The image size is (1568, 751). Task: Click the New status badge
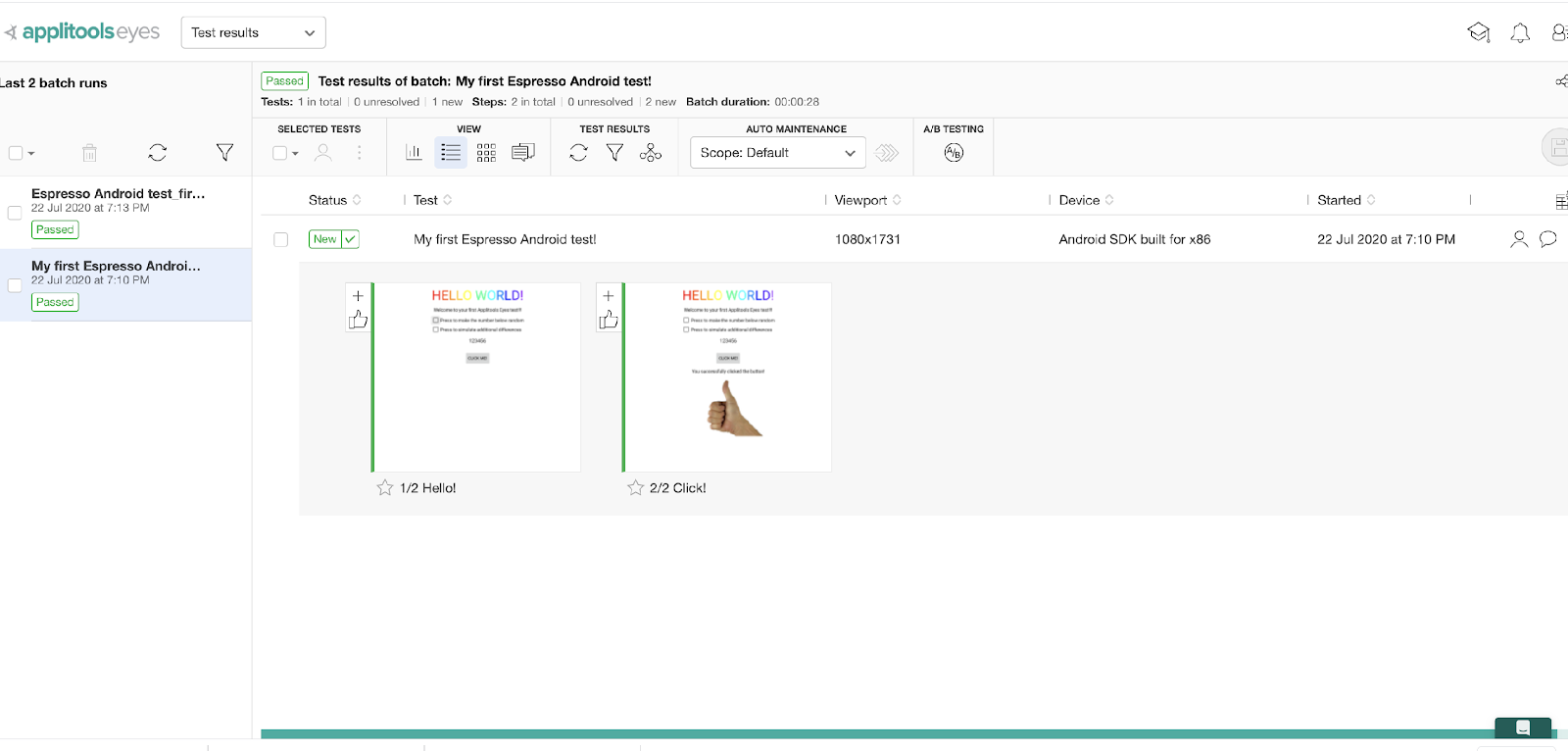324,239
